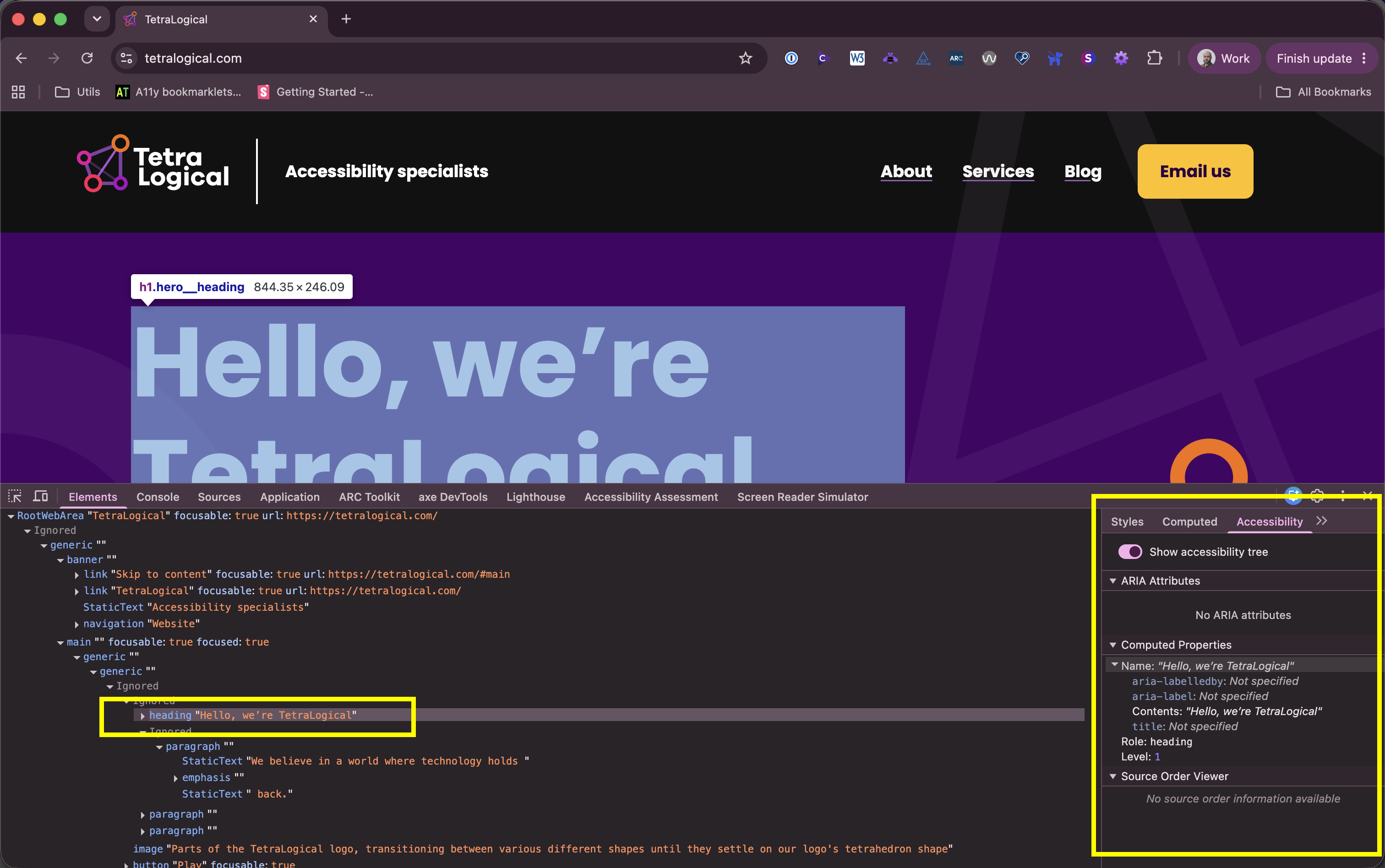Open the tab search dropdown
This screenshot has width=1385, height=868.
point(97,19)
